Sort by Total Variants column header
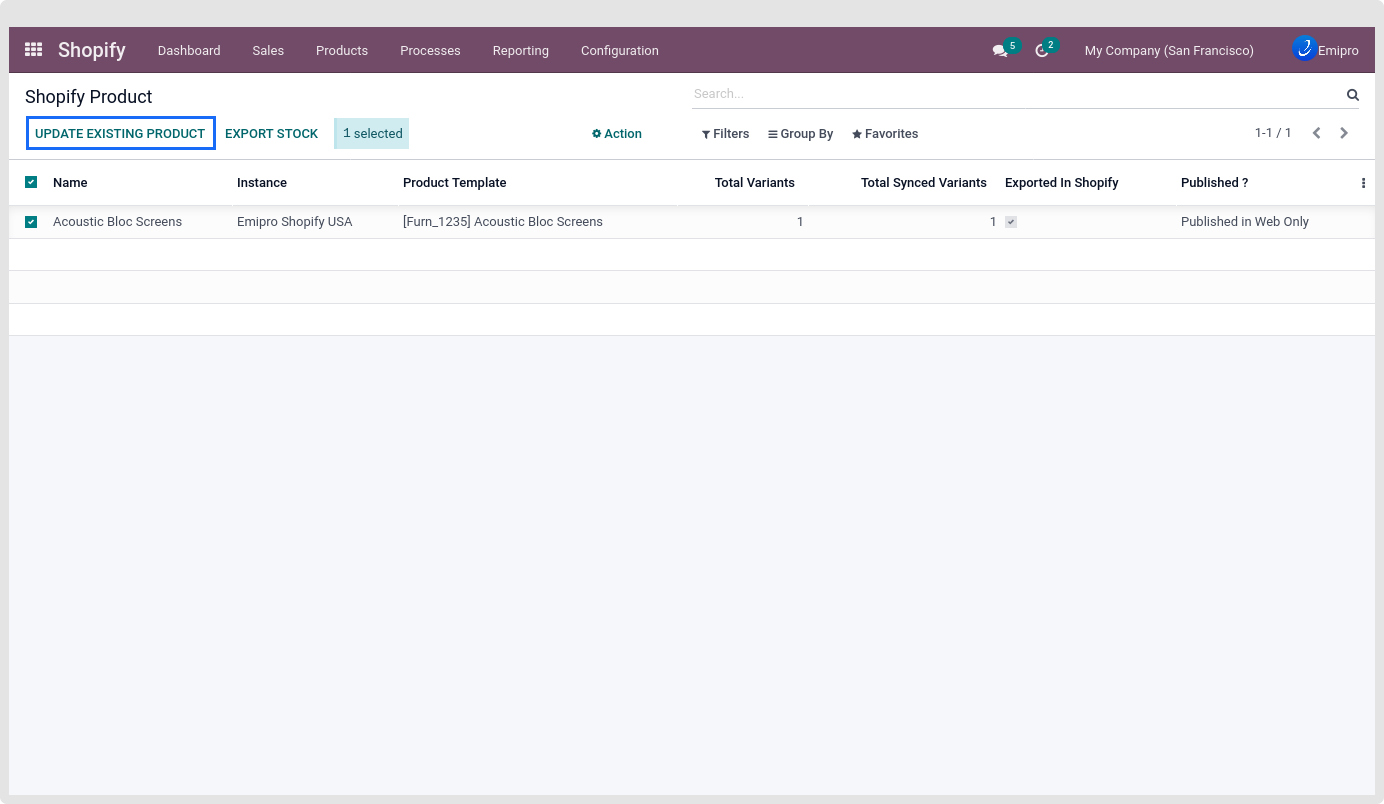This screenshot has width=1384, height=804. pos(755,183)
